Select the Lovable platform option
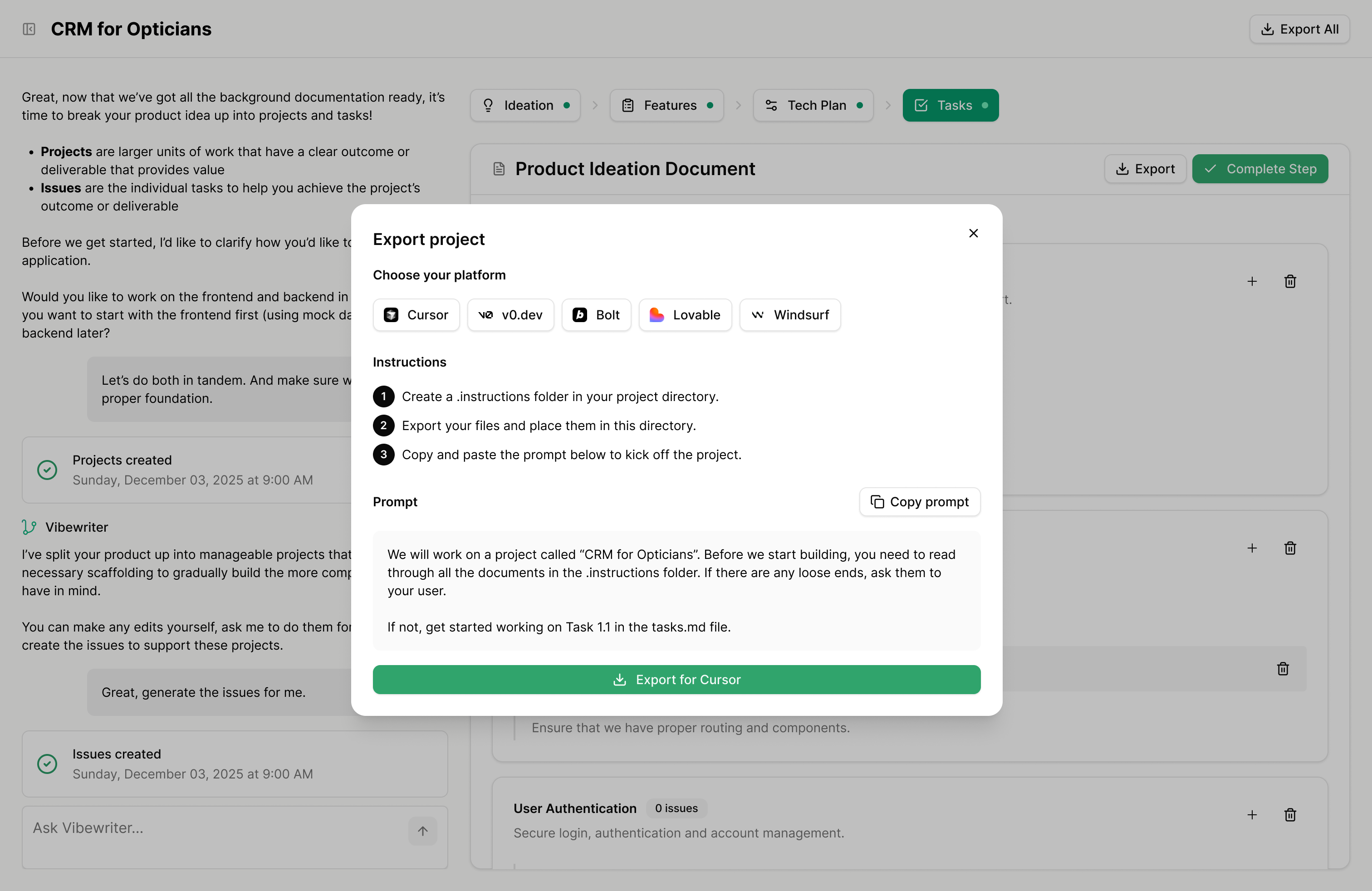The height and width of the screenshot is (891, 1372). [685, 315]
